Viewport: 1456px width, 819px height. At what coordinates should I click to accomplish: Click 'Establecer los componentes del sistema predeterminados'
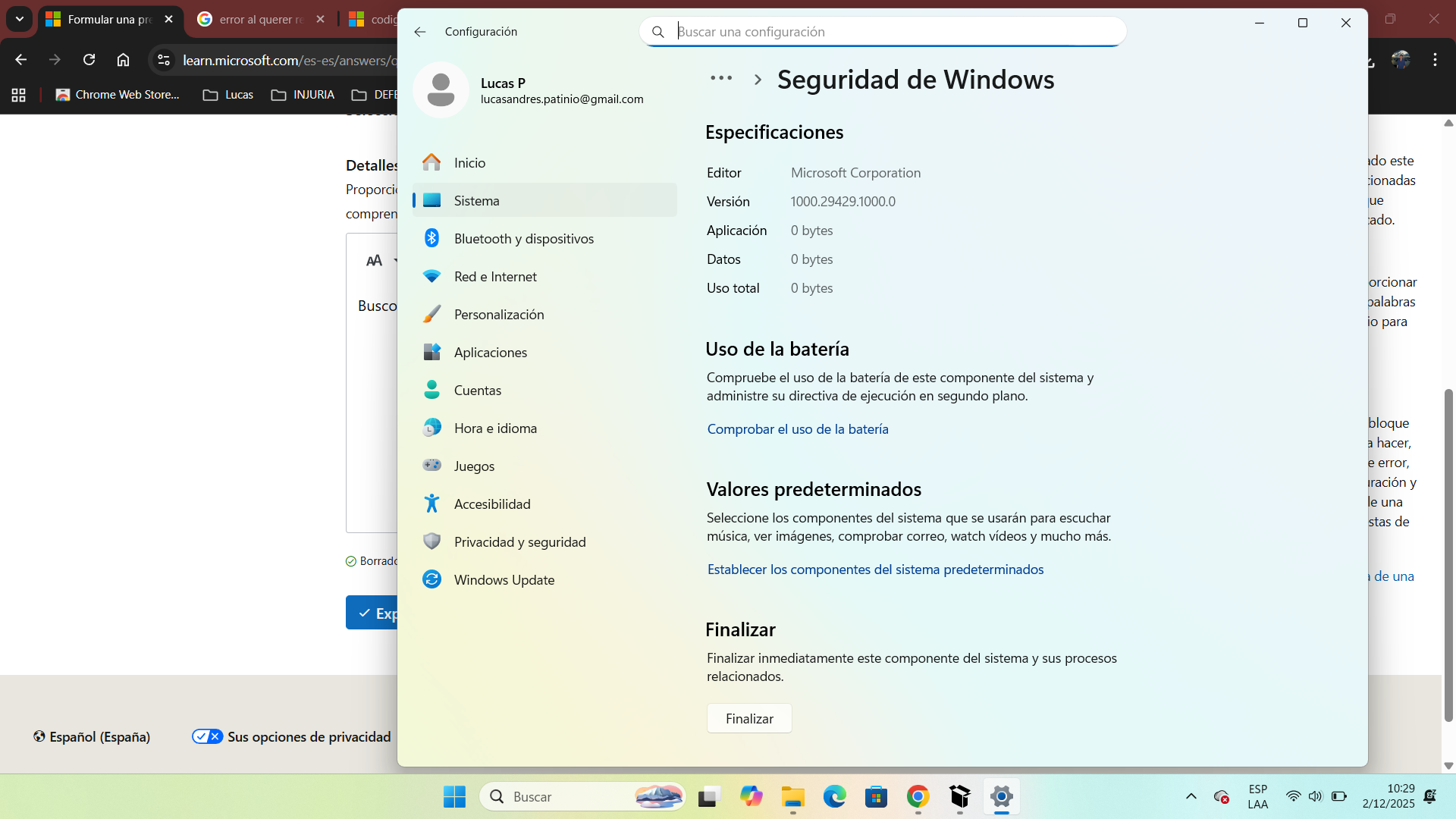(874, 570)
